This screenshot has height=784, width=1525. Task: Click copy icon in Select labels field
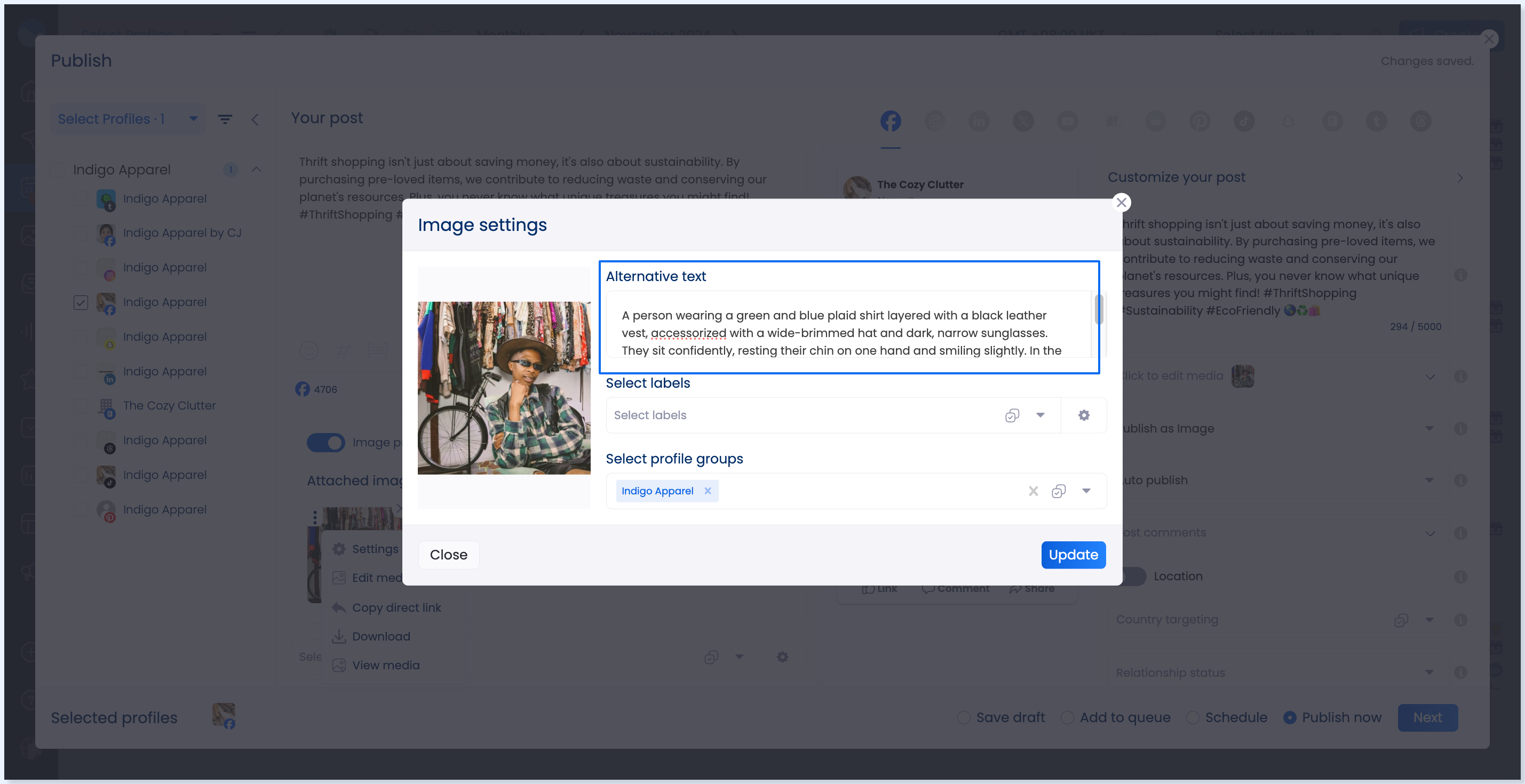(x=1012, y=415)
